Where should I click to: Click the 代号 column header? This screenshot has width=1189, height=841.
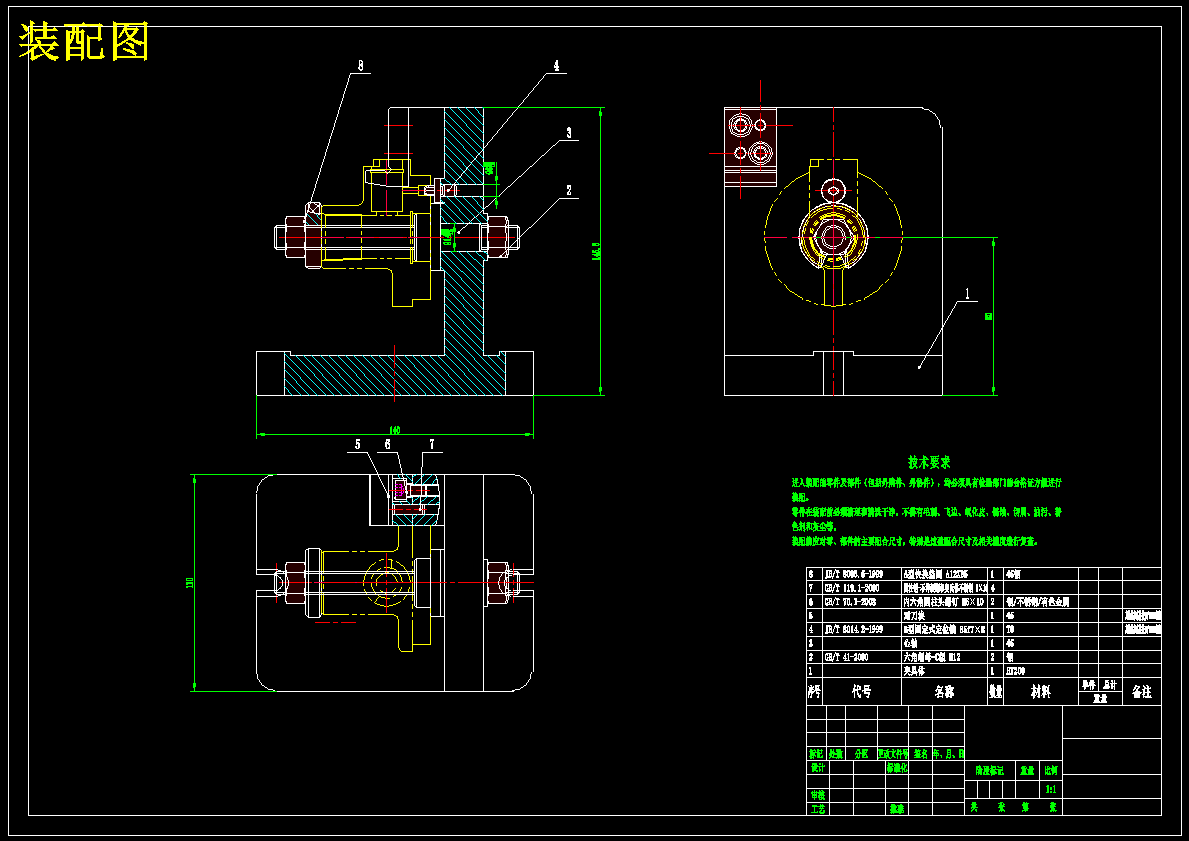pyautogui.click(x=861, y=692)
